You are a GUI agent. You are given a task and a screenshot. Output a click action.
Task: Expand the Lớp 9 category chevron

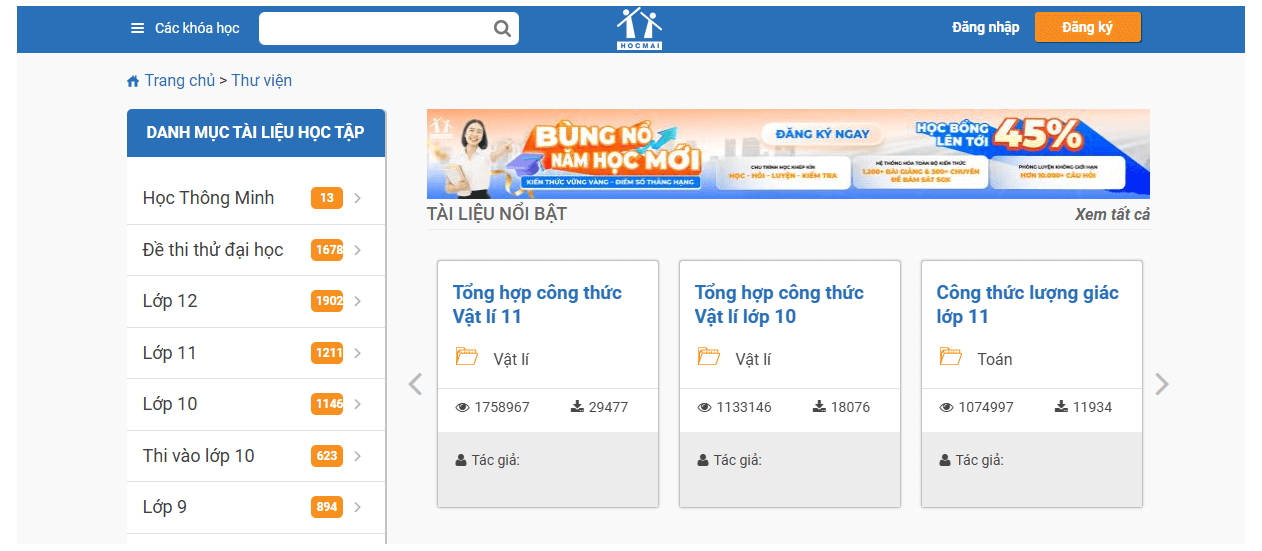358,507
